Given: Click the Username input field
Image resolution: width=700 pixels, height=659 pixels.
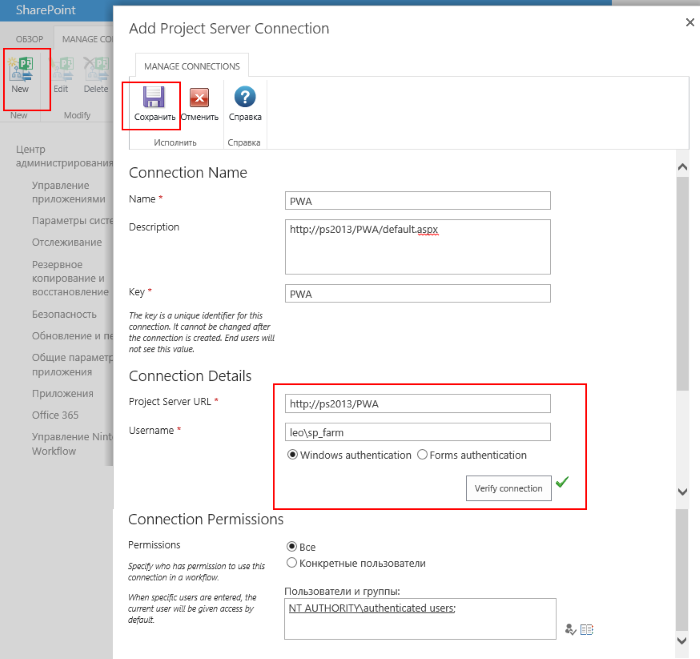Looking at the screenshot, I should point(417,432).
